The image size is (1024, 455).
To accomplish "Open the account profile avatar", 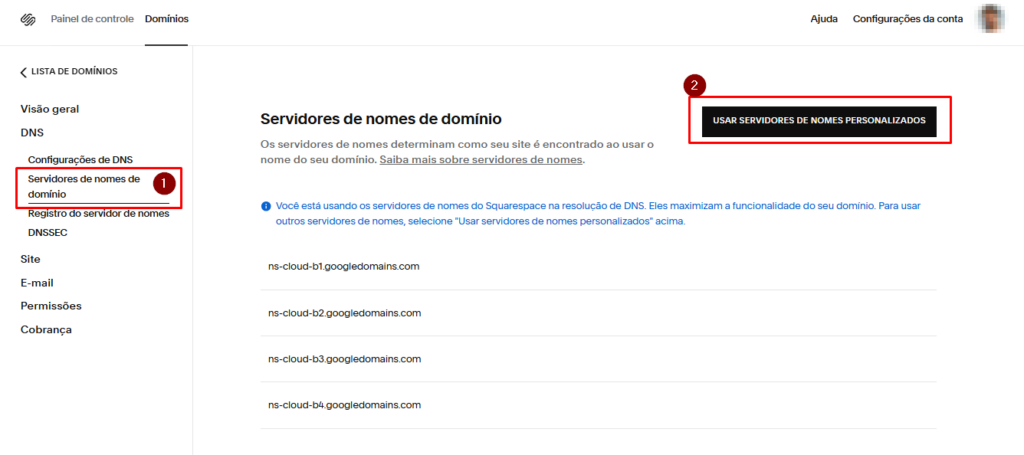I will tap(990, 19).
